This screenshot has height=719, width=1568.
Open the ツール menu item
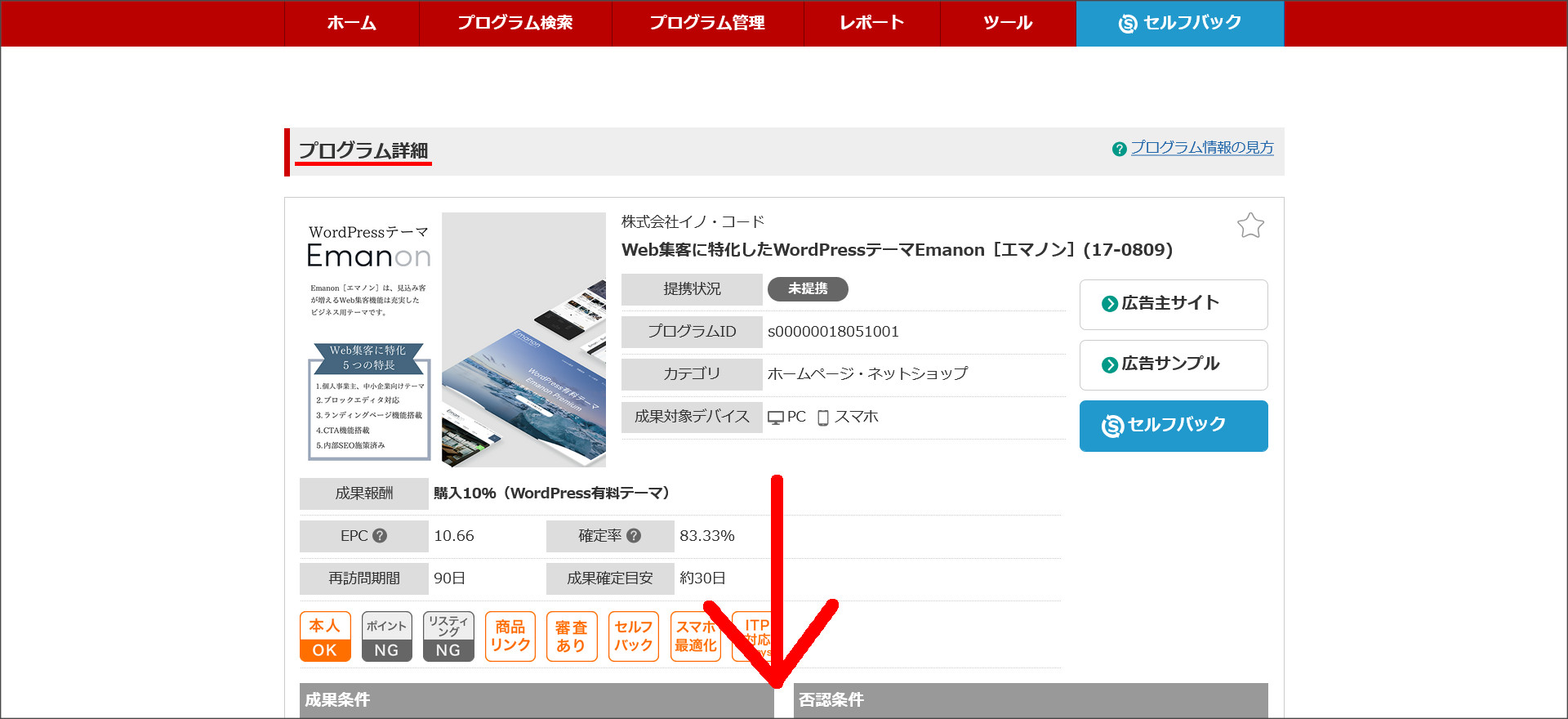[1008, 23]
